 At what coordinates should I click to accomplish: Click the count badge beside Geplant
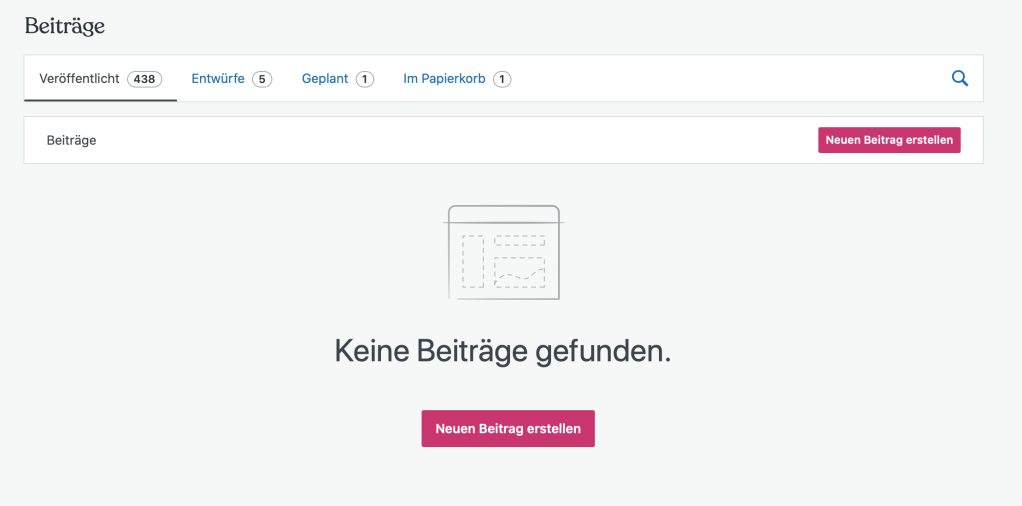click(365, 80)
